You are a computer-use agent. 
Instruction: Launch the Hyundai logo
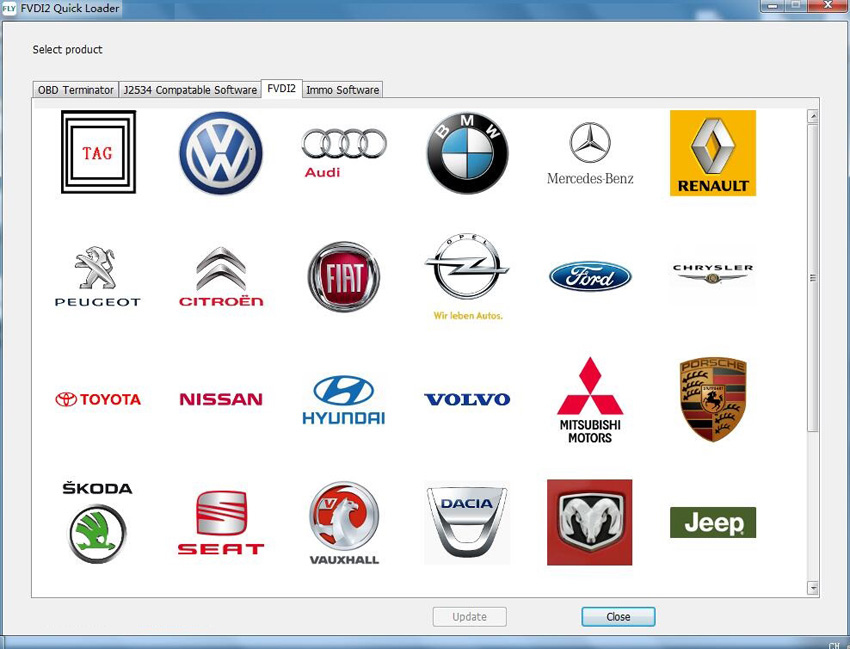(344, 400)
